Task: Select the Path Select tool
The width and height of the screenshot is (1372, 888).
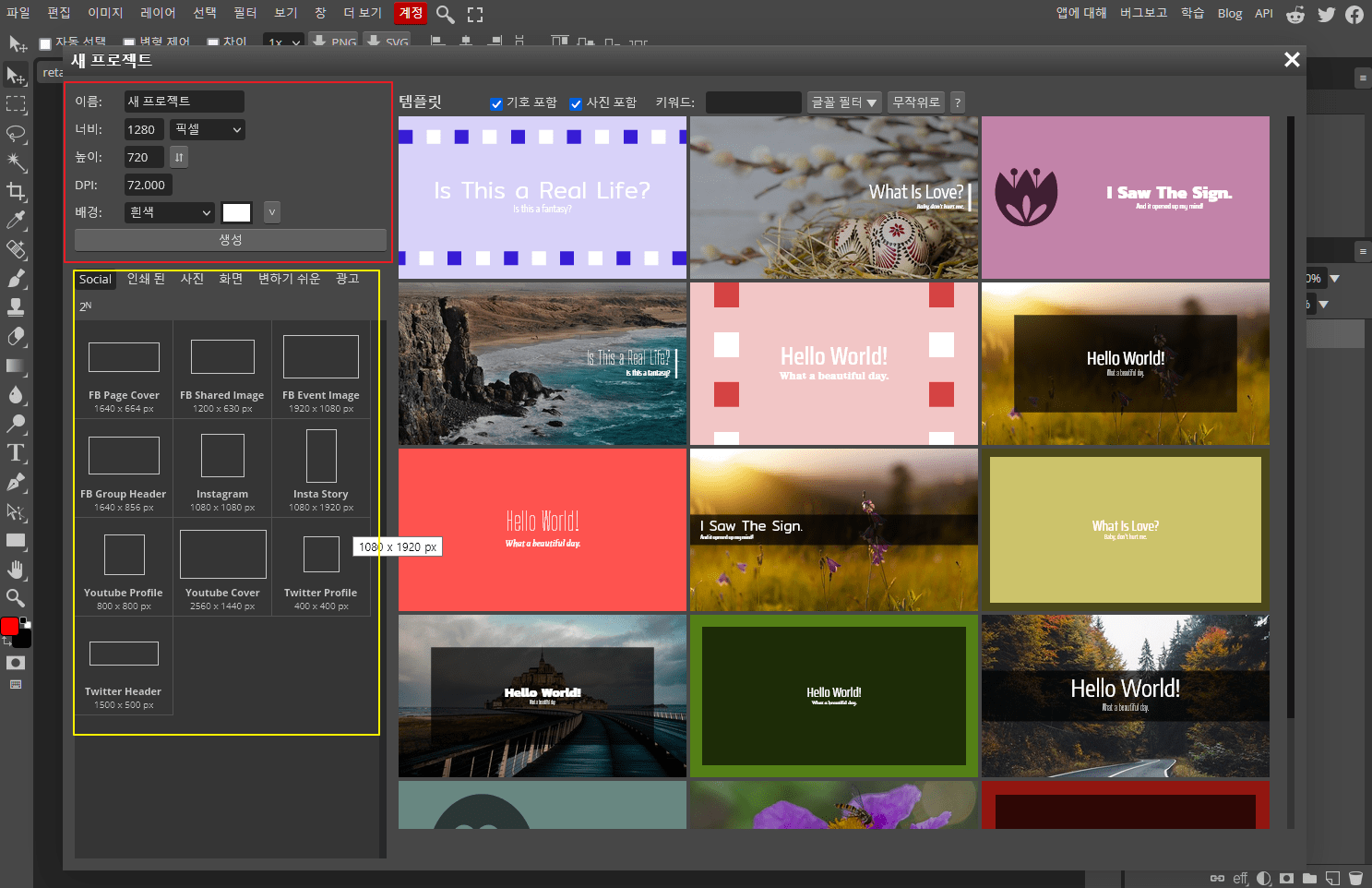Action: coord(16,511)
